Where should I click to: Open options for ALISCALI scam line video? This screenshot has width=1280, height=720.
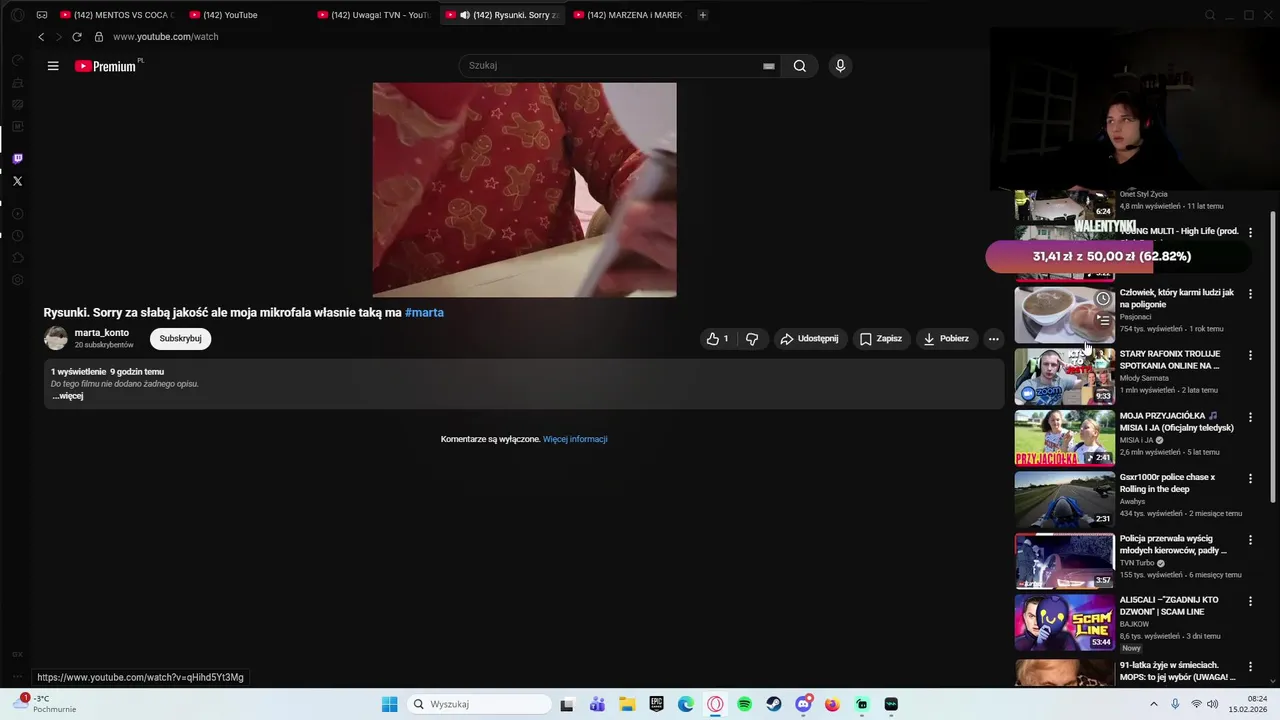[x=1250, y=601]
